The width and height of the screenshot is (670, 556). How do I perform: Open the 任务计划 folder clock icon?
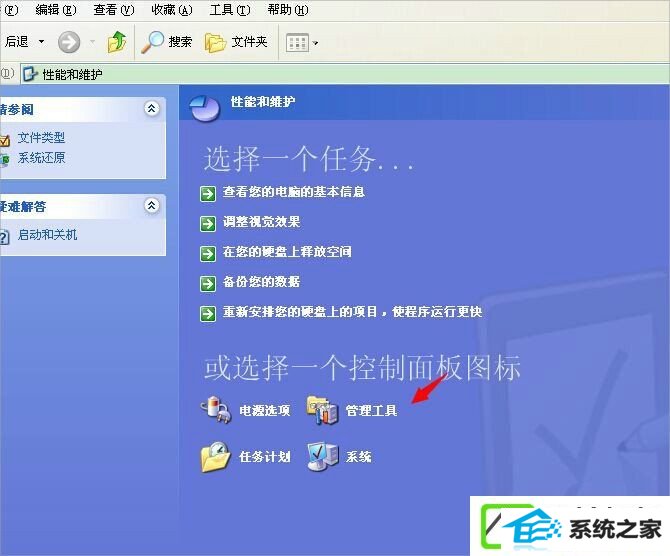point(216,457)
